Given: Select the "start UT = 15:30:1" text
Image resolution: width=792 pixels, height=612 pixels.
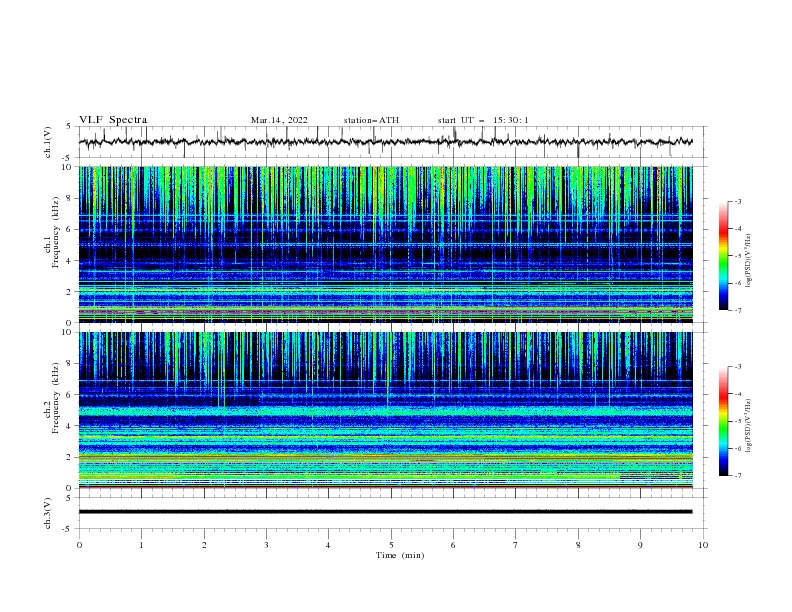Looking at the screenshot, I should 483,120.
